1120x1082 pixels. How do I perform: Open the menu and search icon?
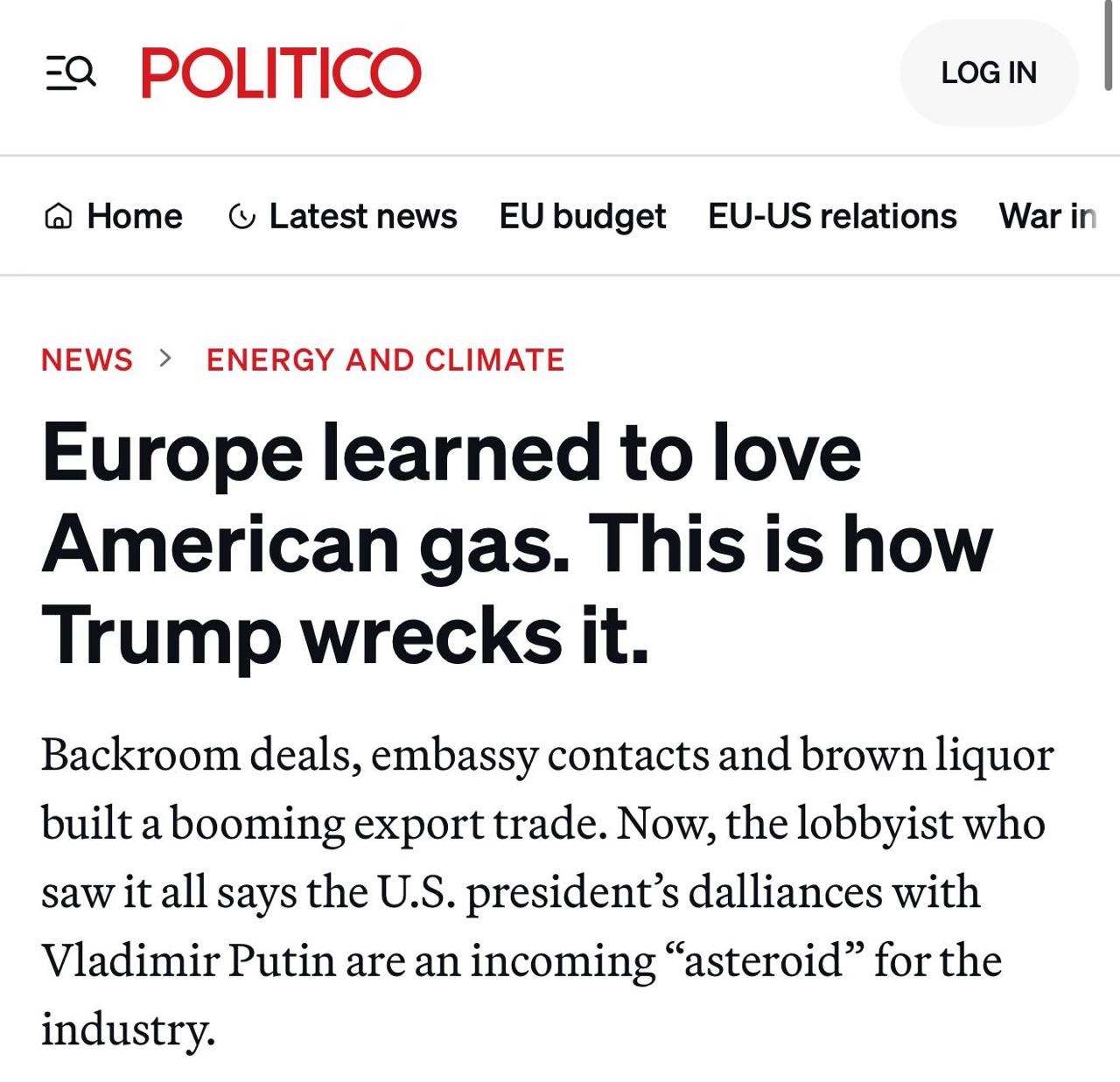70,73
